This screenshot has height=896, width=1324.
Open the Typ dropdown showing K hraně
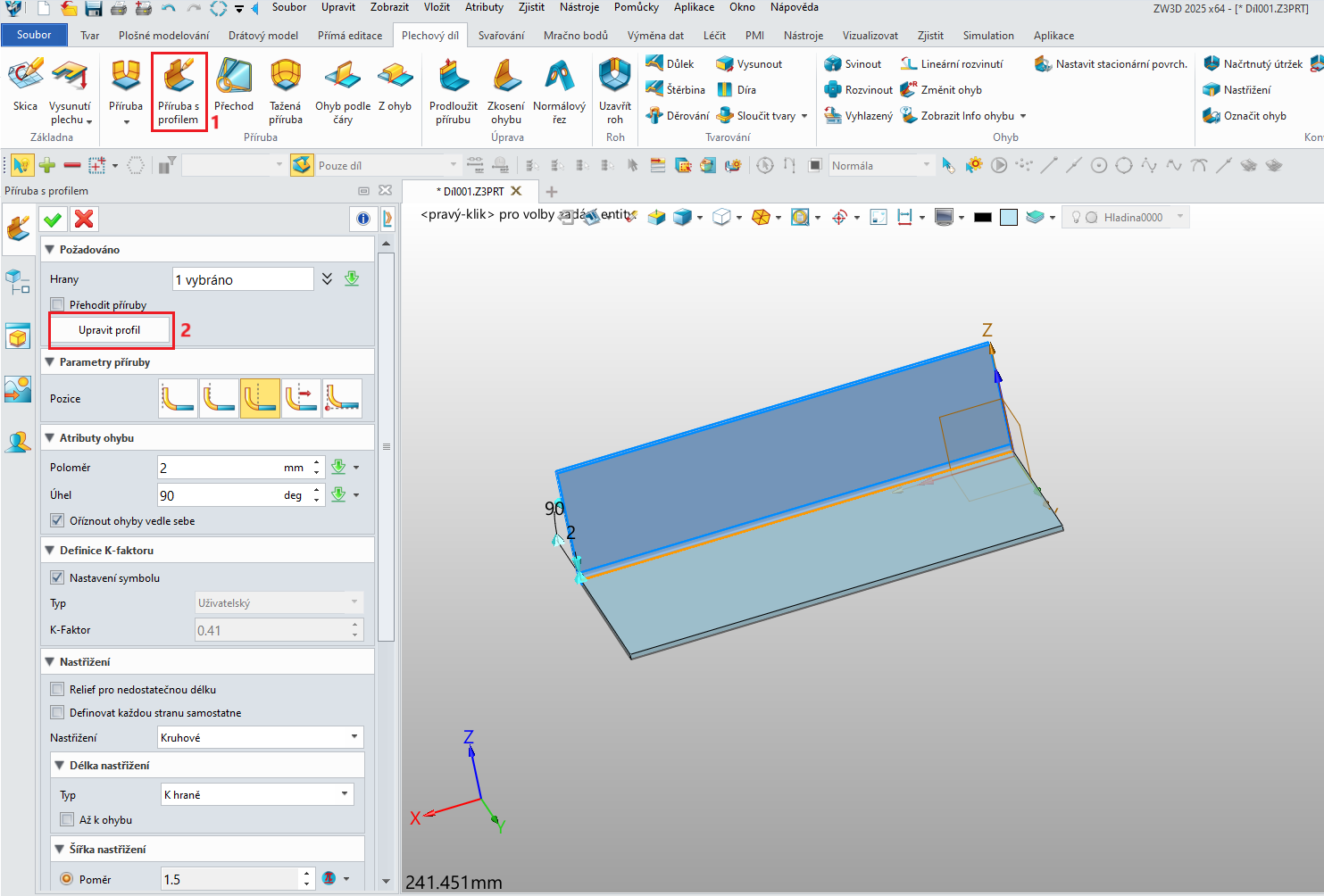[257, 794]
